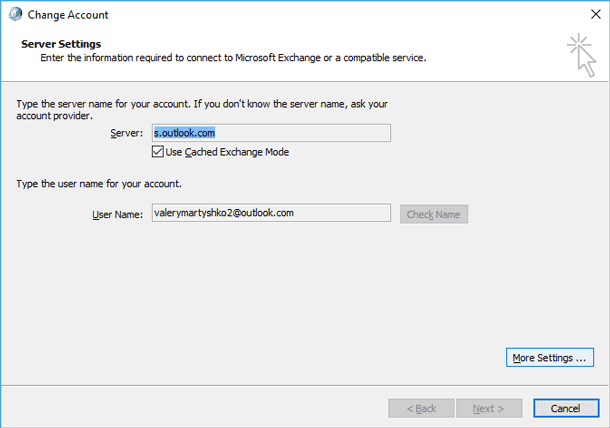Screen dimensions: 610x428
Task: Click the Outlook globe icon in title bar
Action: pos(15,14)
